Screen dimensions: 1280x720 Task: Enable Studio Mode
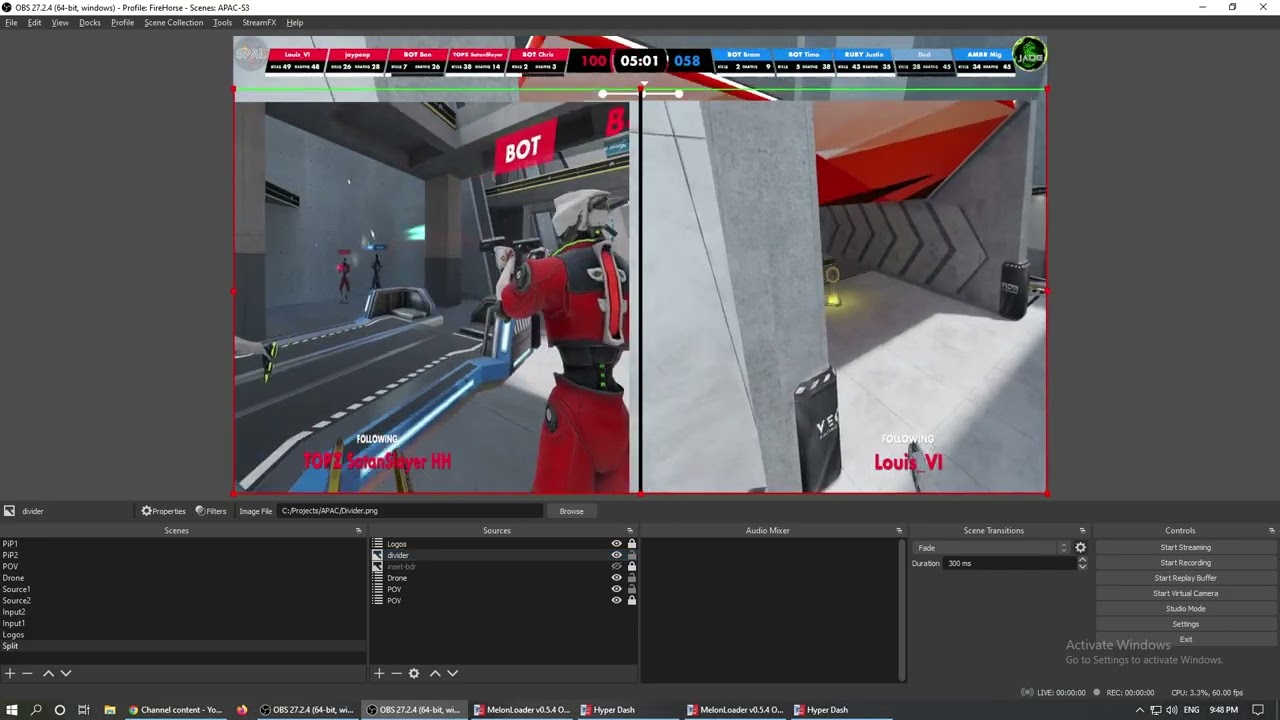click(x=1186, y=609)
